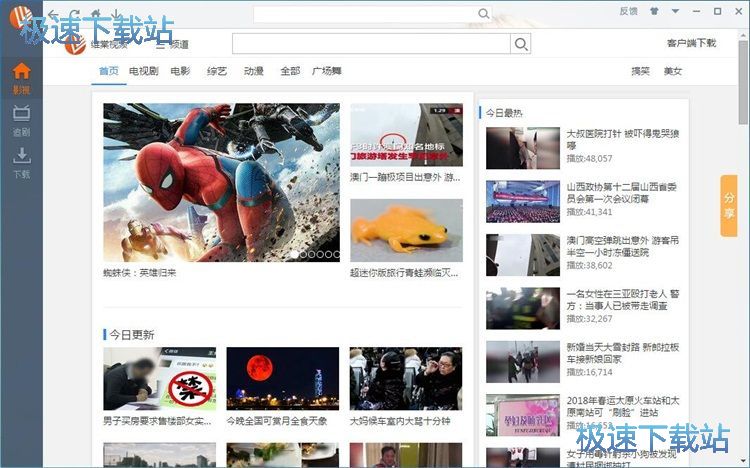
Task: Click the 山西政协第十二届 headline
Action: click(x=622, y=192)
